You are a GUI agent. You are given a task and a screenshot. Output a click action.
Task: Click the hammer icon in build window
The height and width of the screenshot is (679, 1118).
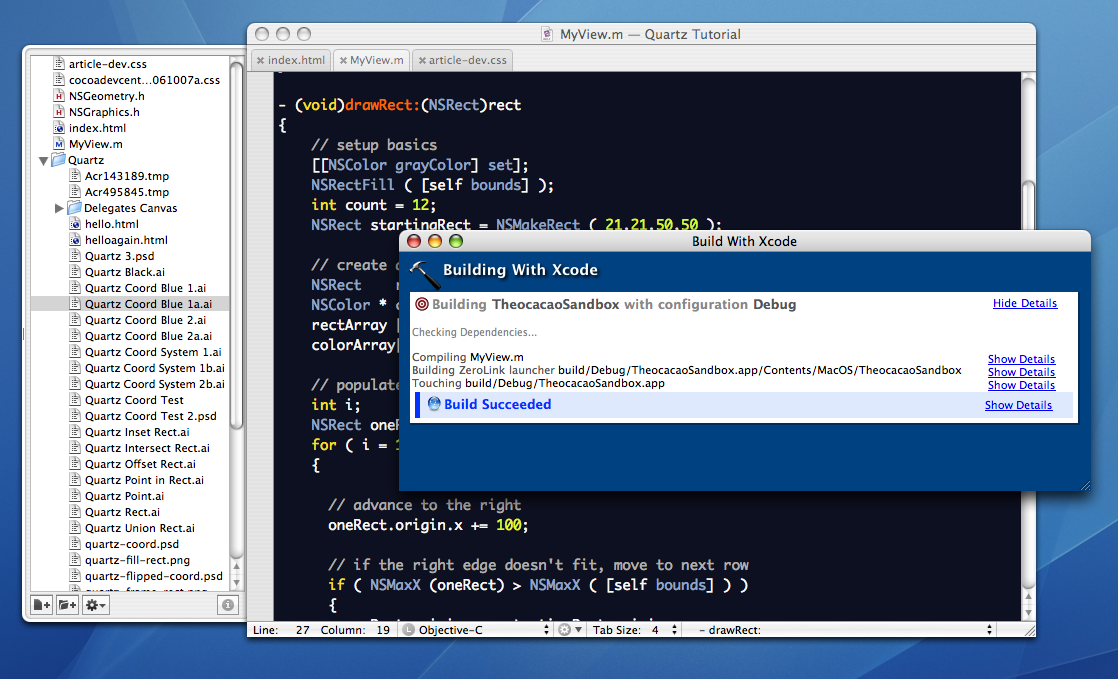pyautogui.click(x=424, y=273)
